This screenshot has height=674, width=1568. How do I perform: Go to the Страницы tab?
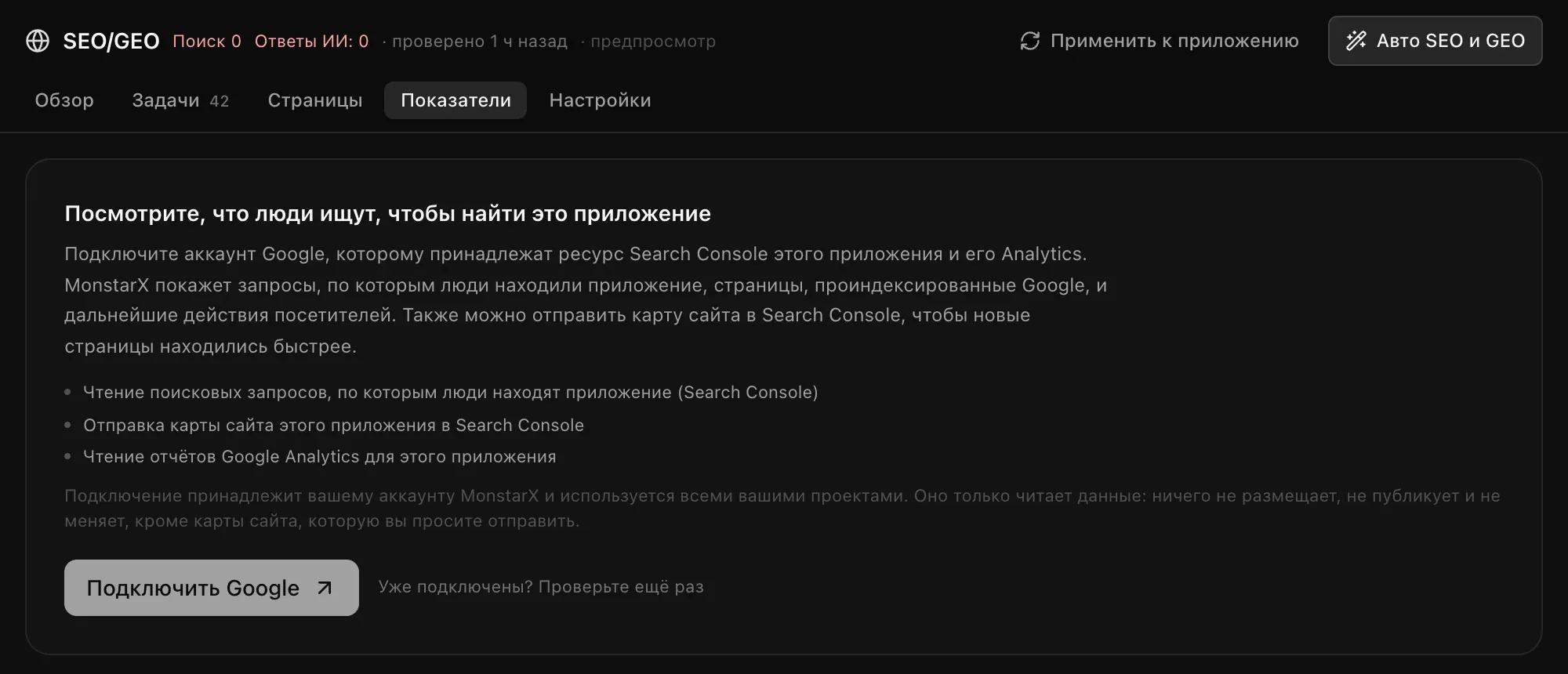click(315, 100)
